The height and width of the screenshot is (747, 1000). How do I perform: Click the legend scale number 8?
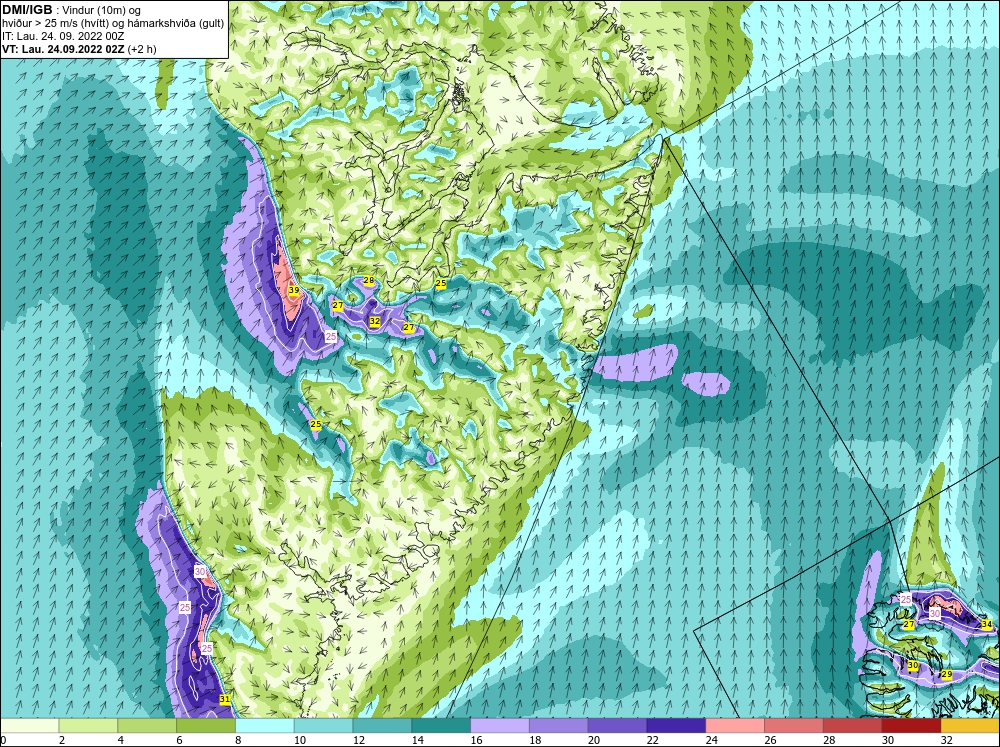coord(238,740)
